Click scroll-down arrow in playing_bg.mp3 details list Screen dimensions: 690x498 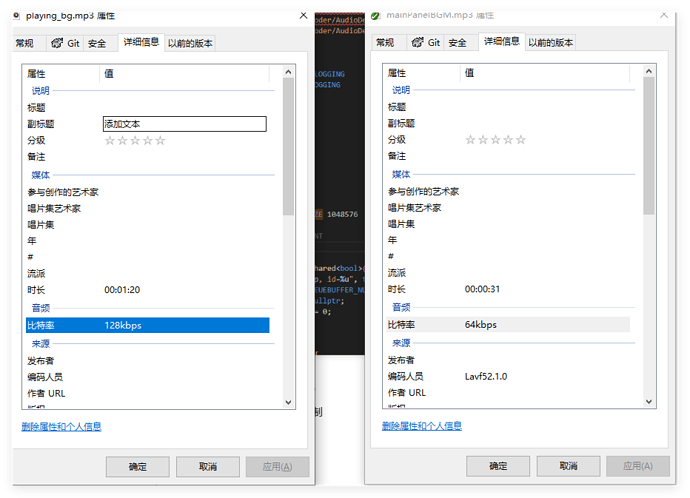(x=288, y=402)
